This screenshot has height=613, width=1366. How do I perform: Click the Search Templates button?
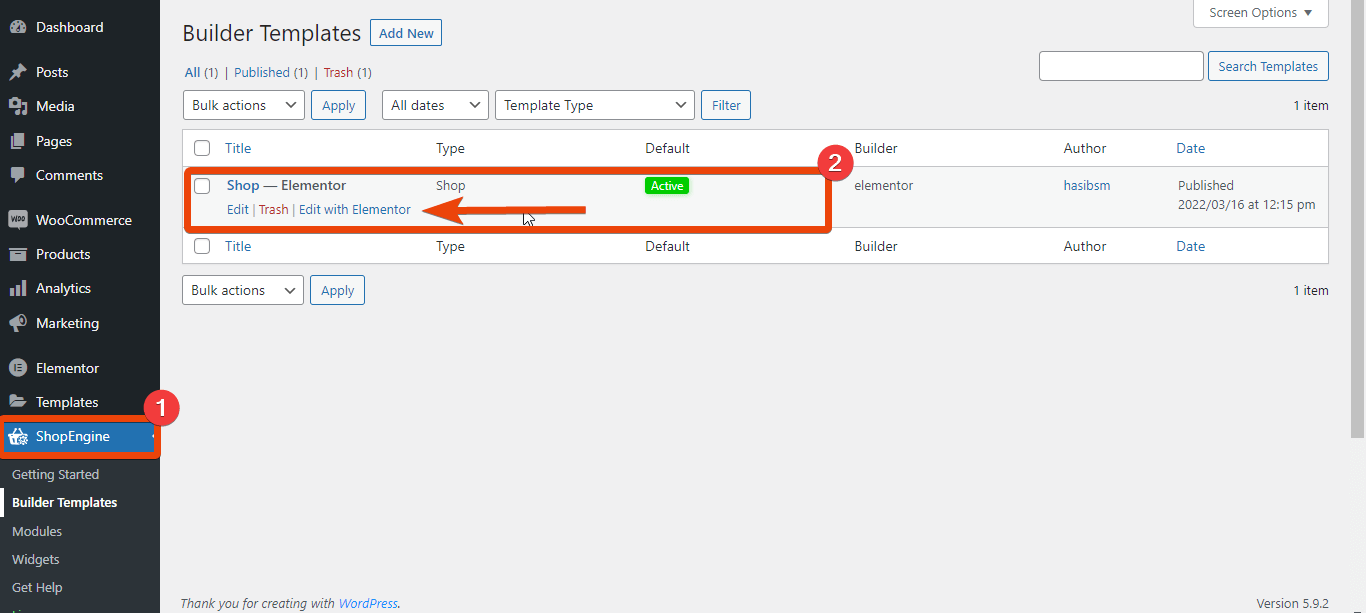(1268, 66)
